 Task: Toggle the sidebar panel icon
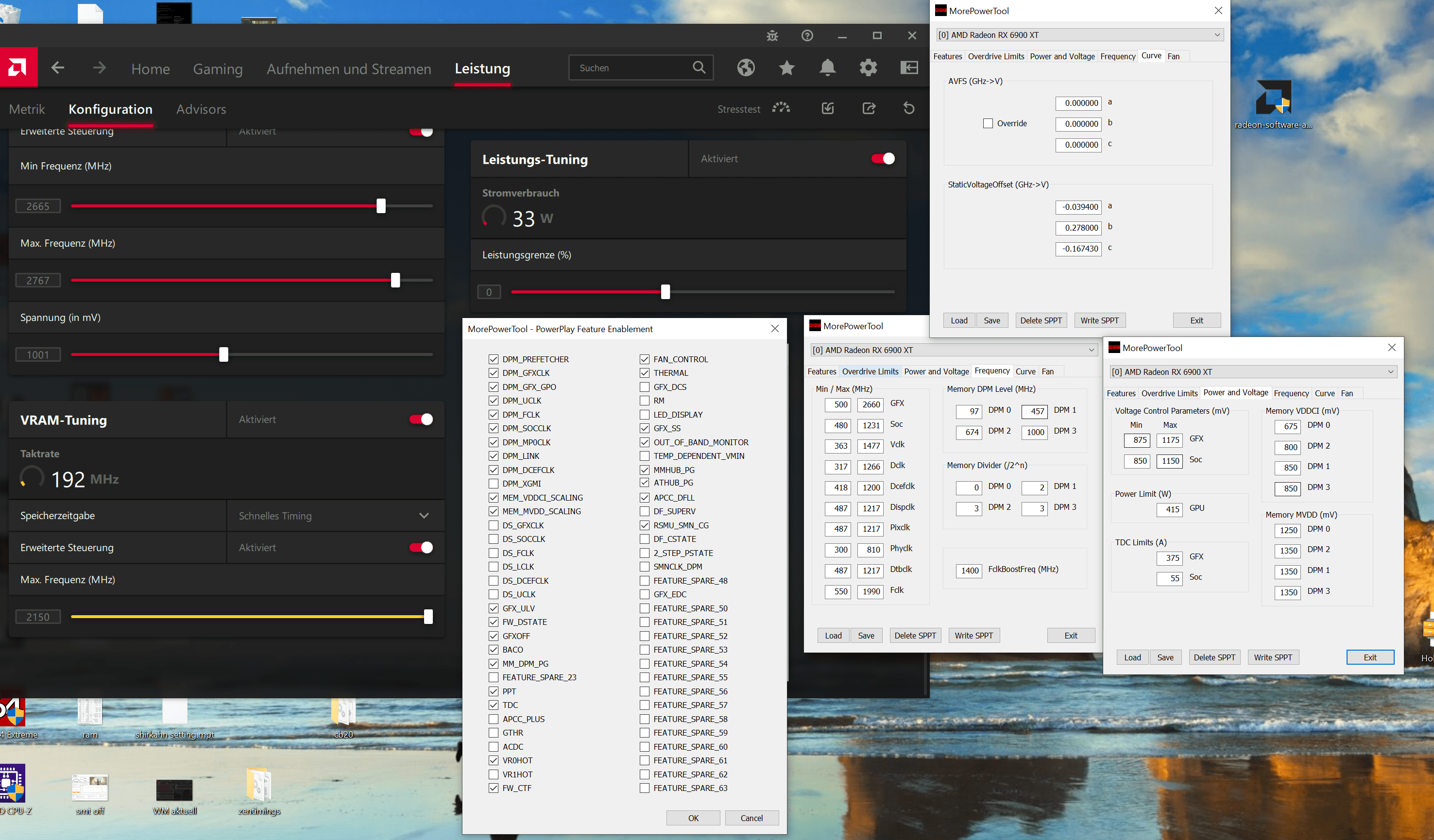(x=909, y=67)
